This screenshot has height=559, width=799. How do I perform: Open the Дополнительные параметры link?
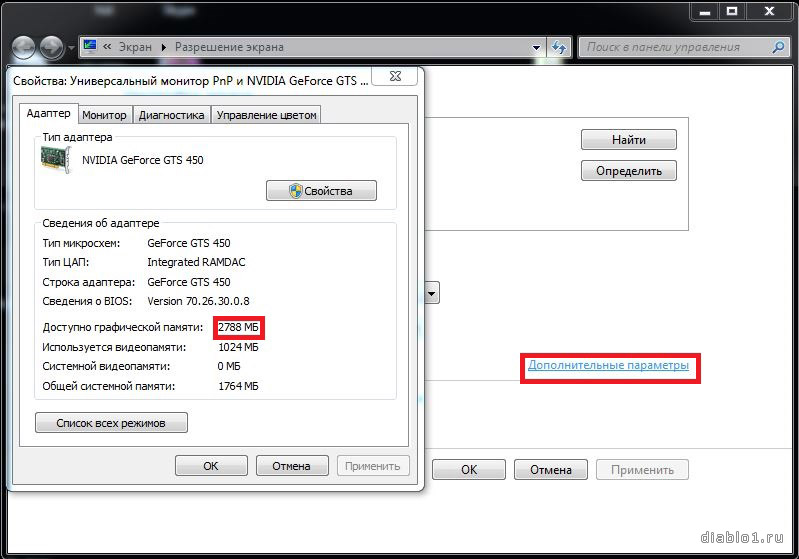(608, 366)
